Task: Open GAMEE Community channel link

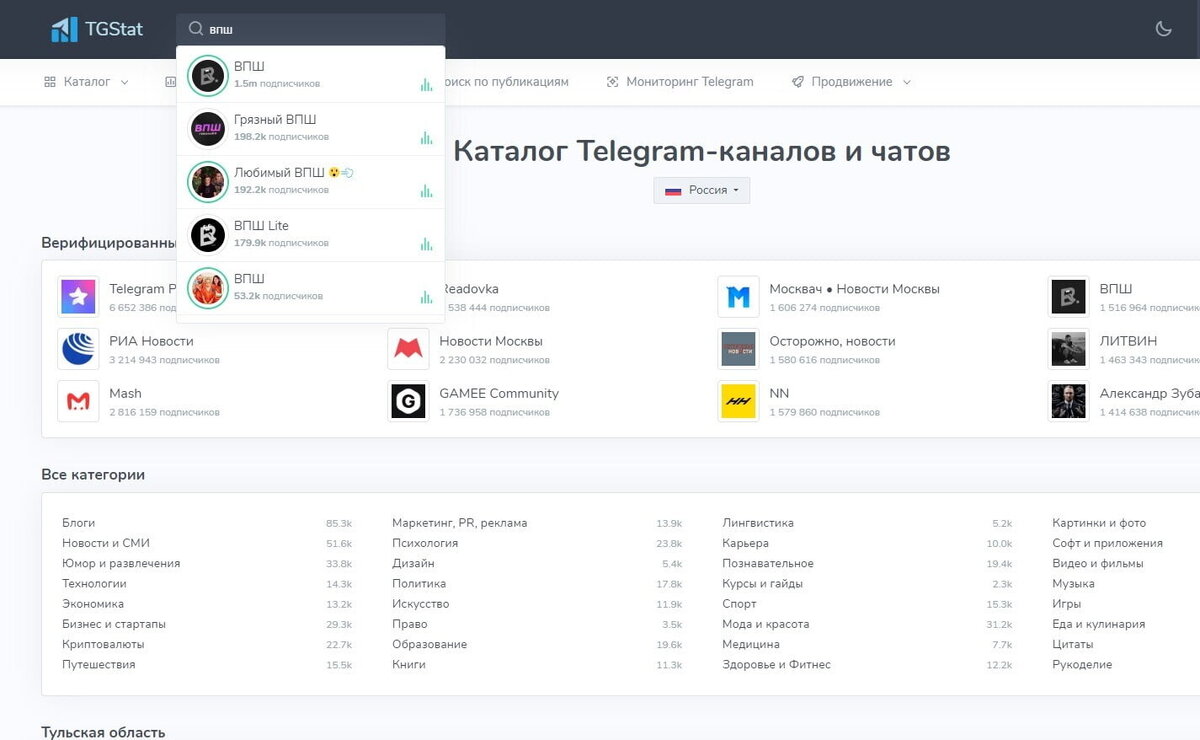Action: [499, 393]
